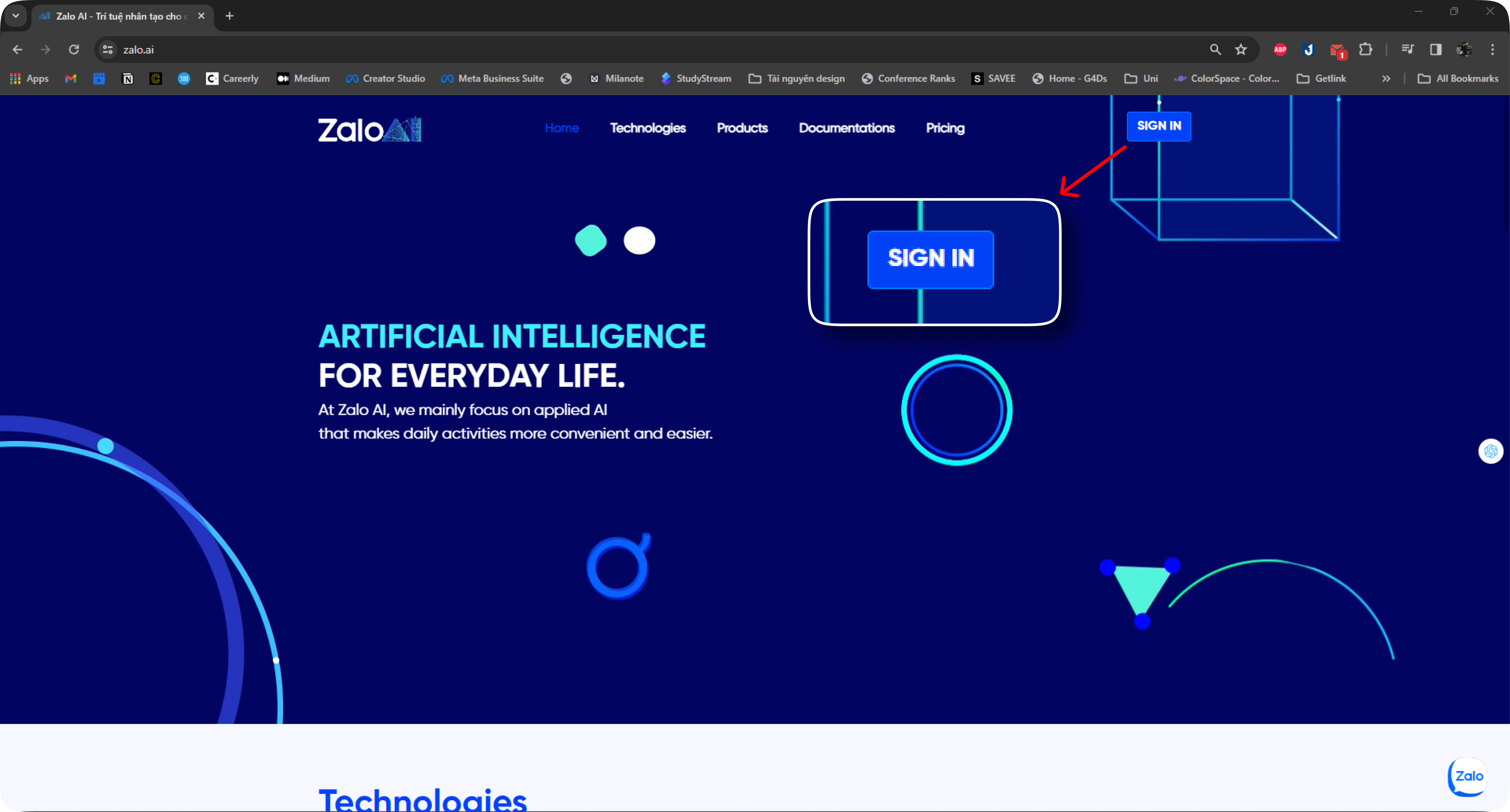Click the Zalo AI logo icon
The image size is (1510, 812).
369,128
